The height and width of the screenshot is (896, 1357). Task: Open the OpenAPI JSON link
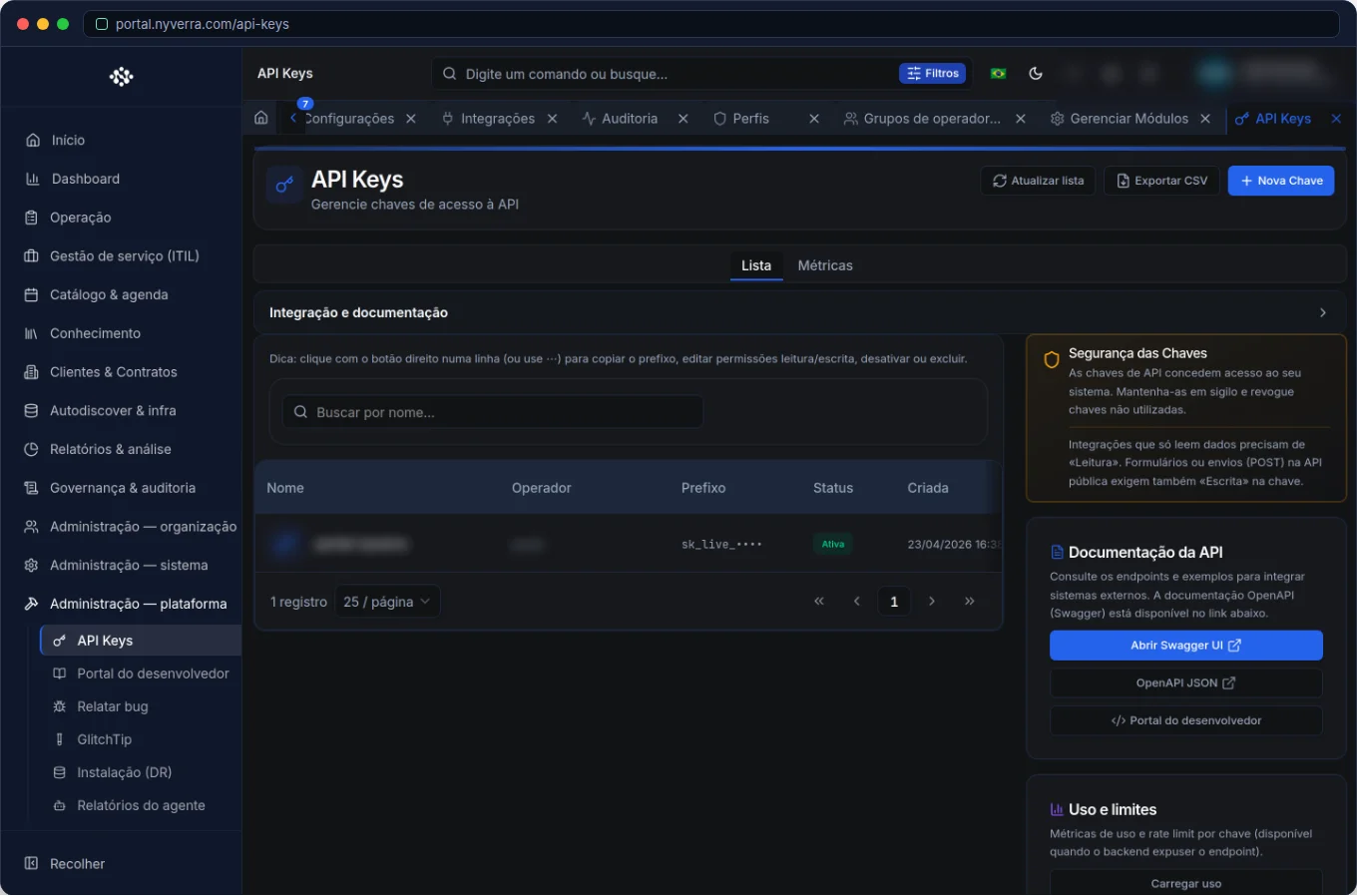pyautogui.click(x=1185, y=683)
